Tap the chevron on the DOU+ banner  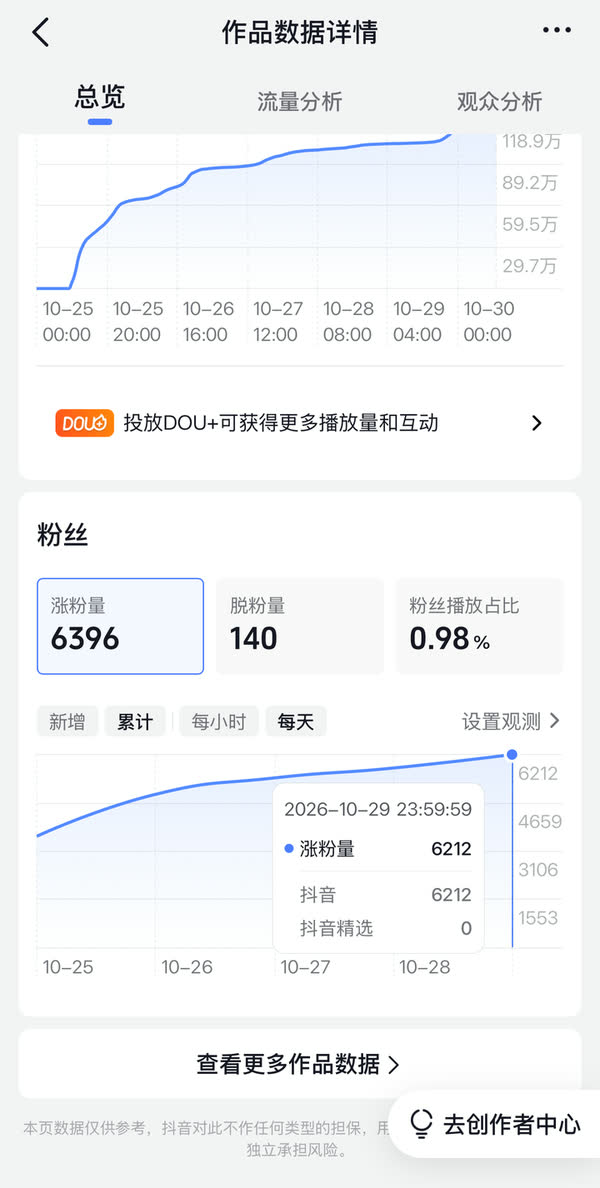pyautogui.click(x=537, y=423)
